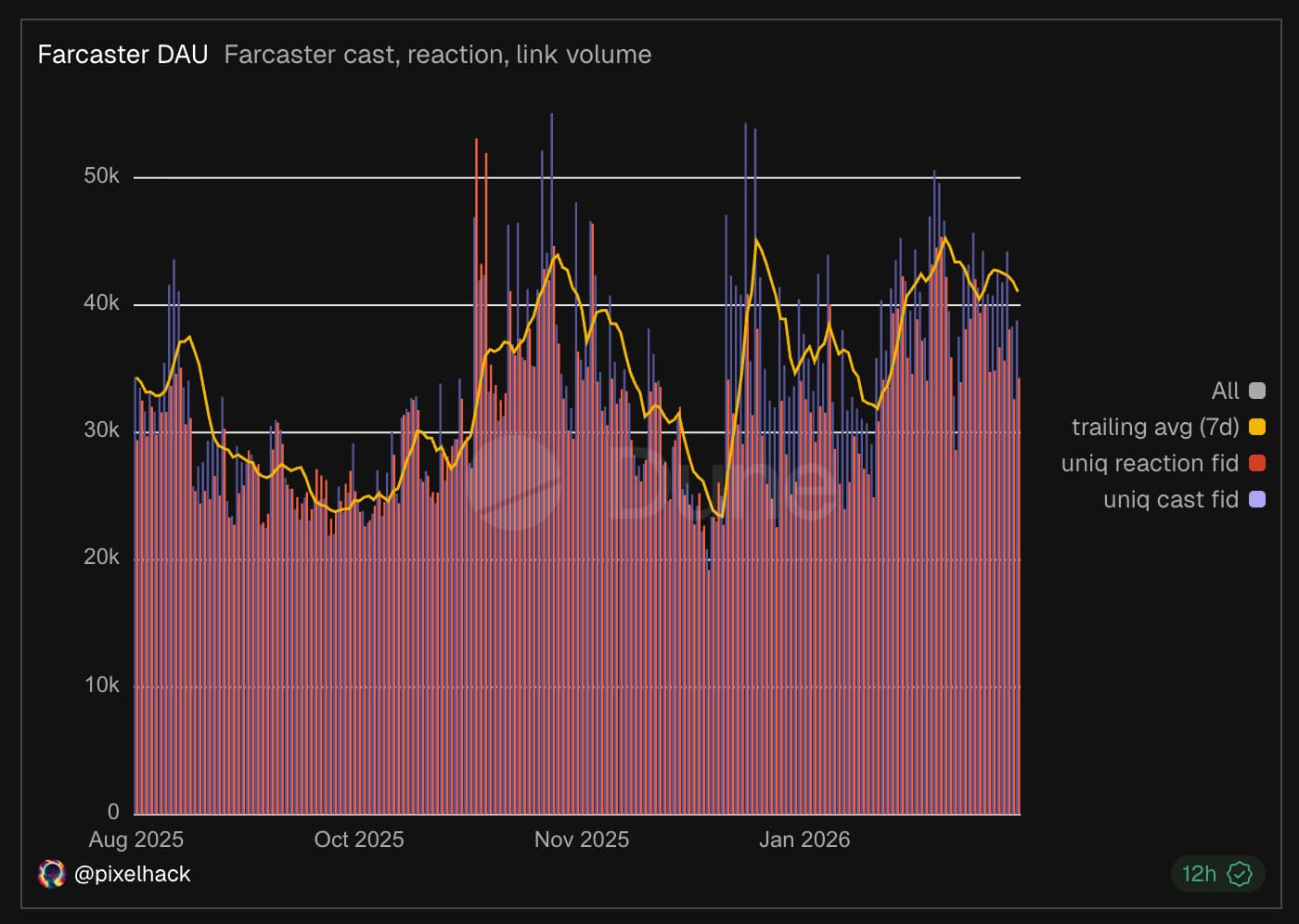
Task: Hide the 'uniq cast fid' series label
Action: [x=1170, y=499]
